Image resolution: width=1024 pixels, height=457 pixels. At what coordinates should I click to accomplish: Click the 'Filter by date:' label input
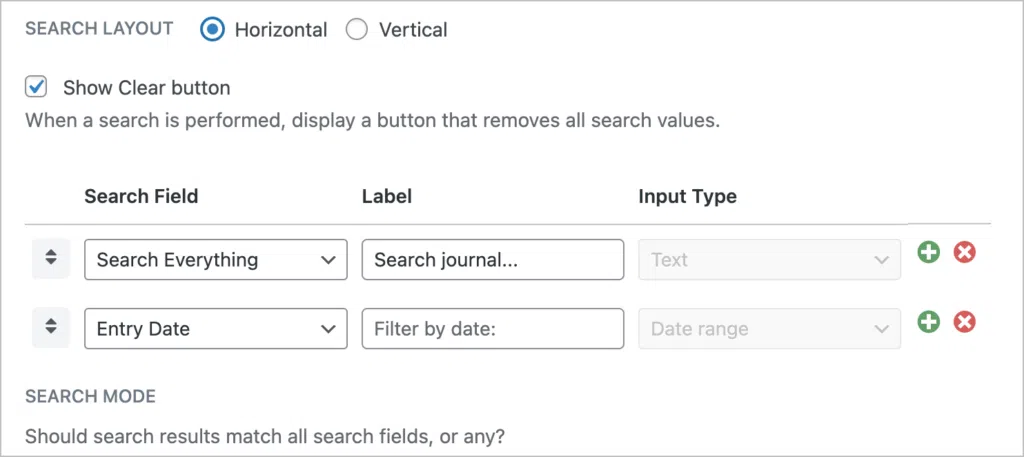[x=493, y=328]
